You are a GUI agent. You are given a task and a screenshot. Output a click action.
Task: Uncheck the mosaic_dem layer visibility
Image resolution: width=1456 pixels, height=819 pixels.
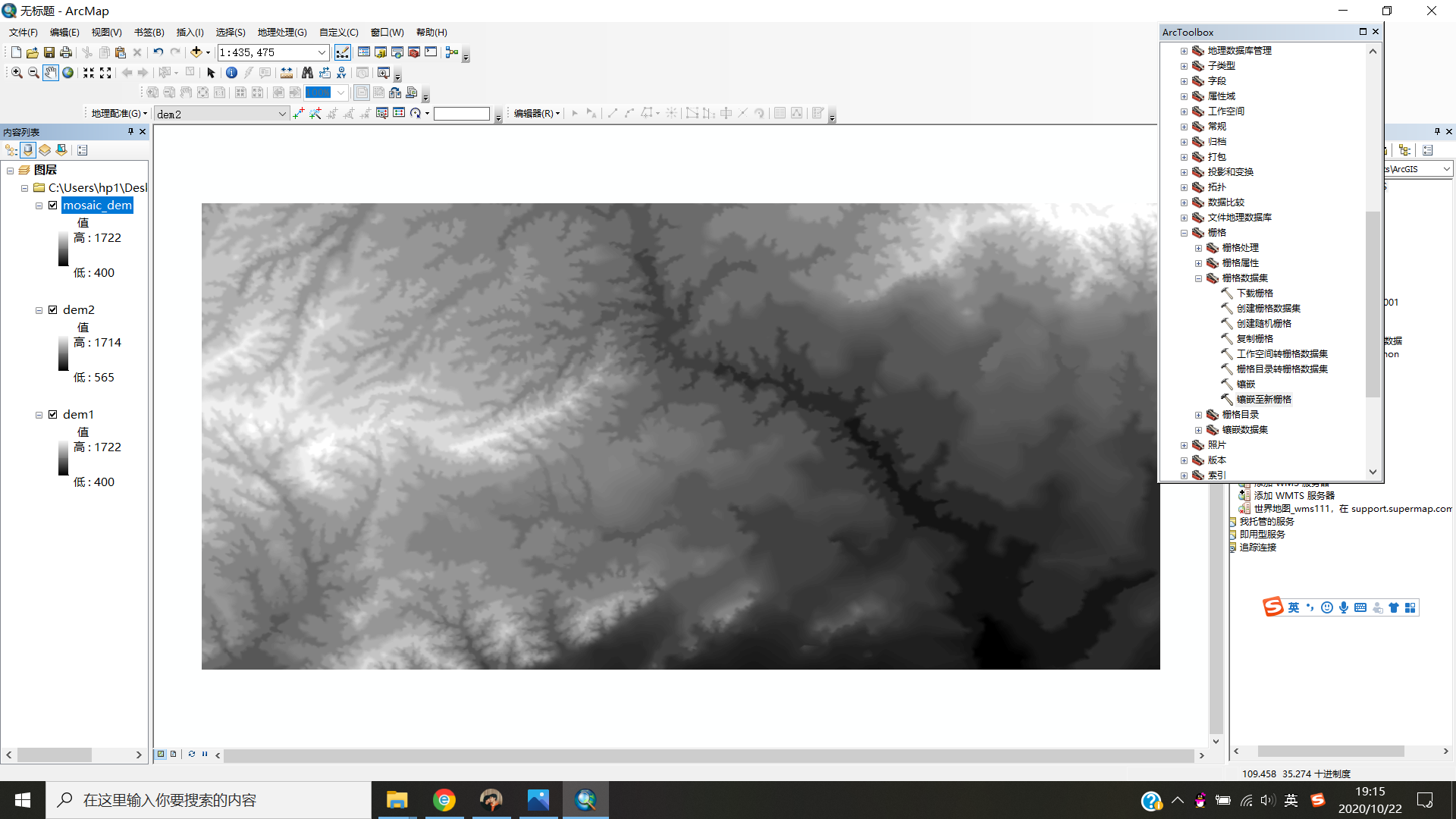click(53, 206)
